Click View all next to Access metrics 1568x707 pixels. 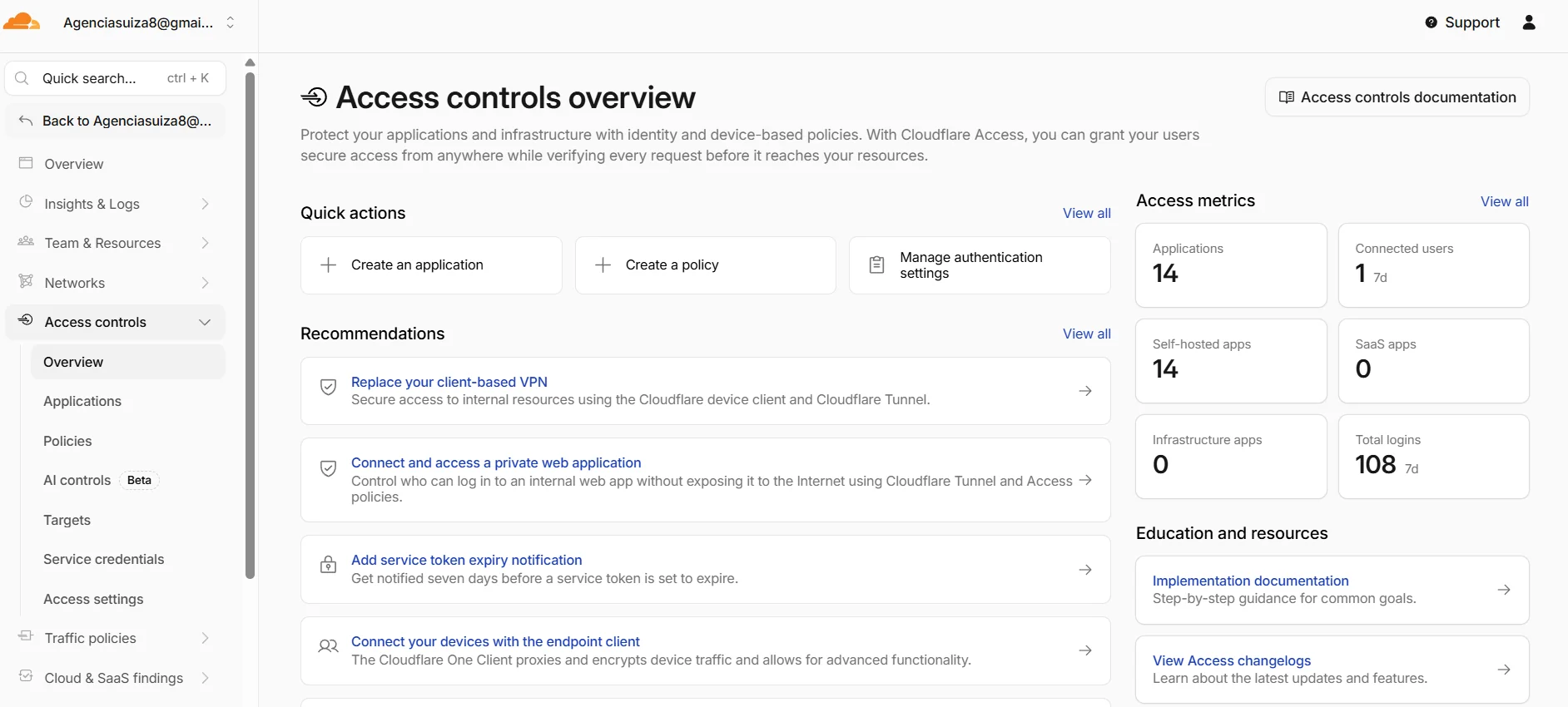[1504, 201]
